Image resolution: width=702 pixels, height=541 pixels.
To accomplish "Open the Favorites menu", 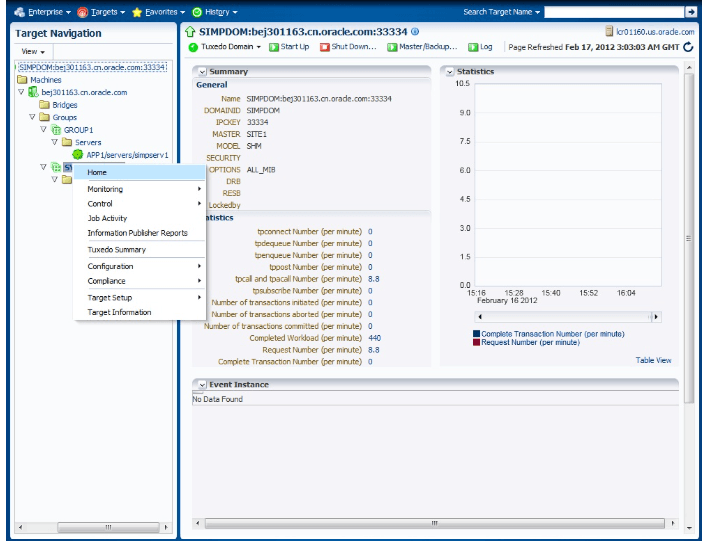I will pyautogui.click(x=164, y=12).
